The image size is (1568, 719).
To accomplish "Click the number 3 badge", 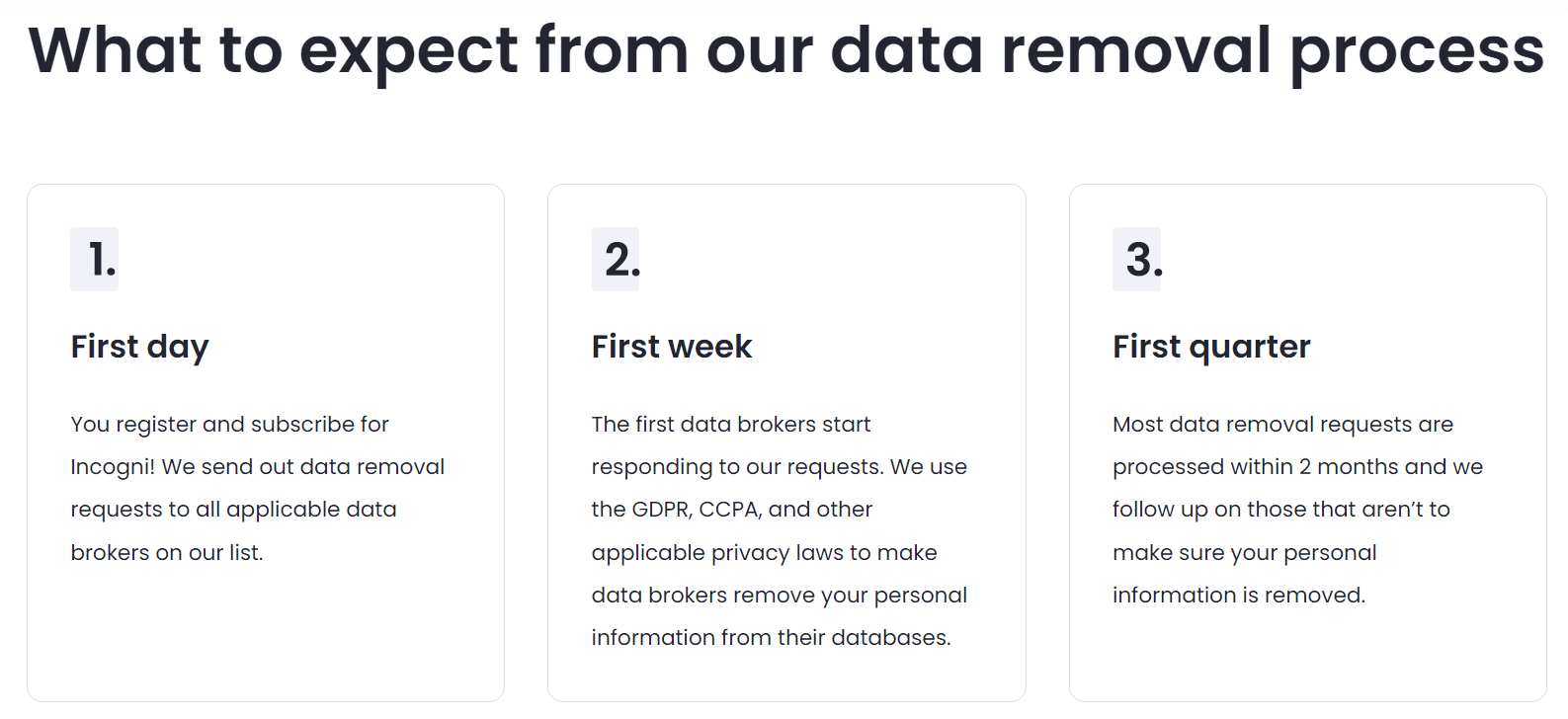I will pos(1137,260).
